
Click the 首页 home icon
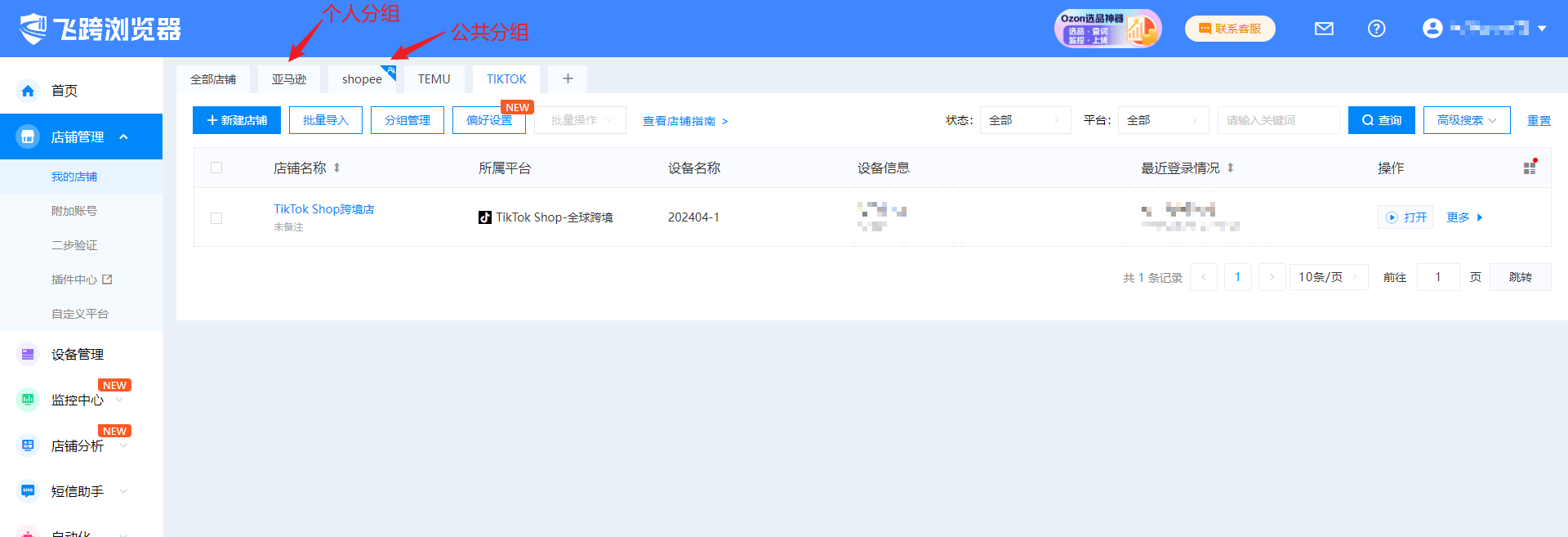point(28,91)
